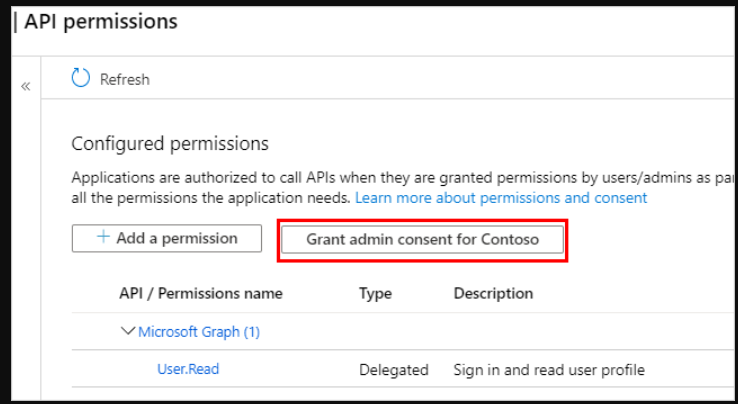Select the Delegated type cell

(x=394, y=370)
